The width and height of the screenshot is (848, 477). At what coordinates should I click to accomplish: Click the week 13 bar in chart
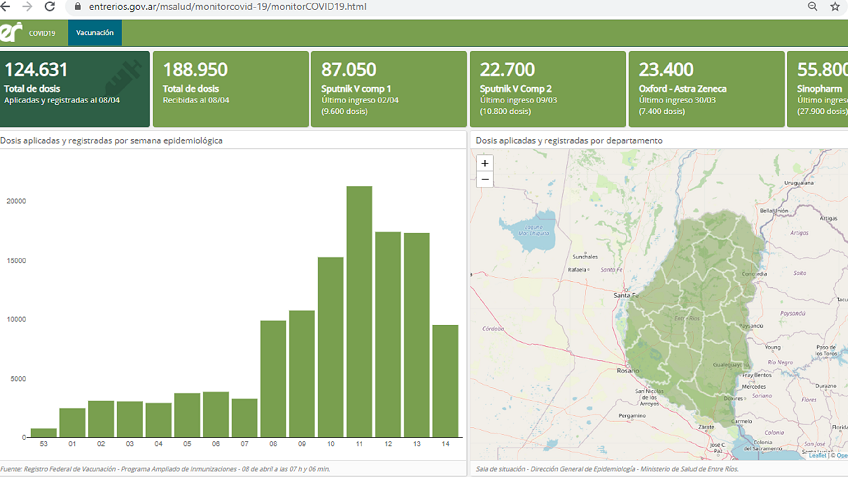(416, 335)
